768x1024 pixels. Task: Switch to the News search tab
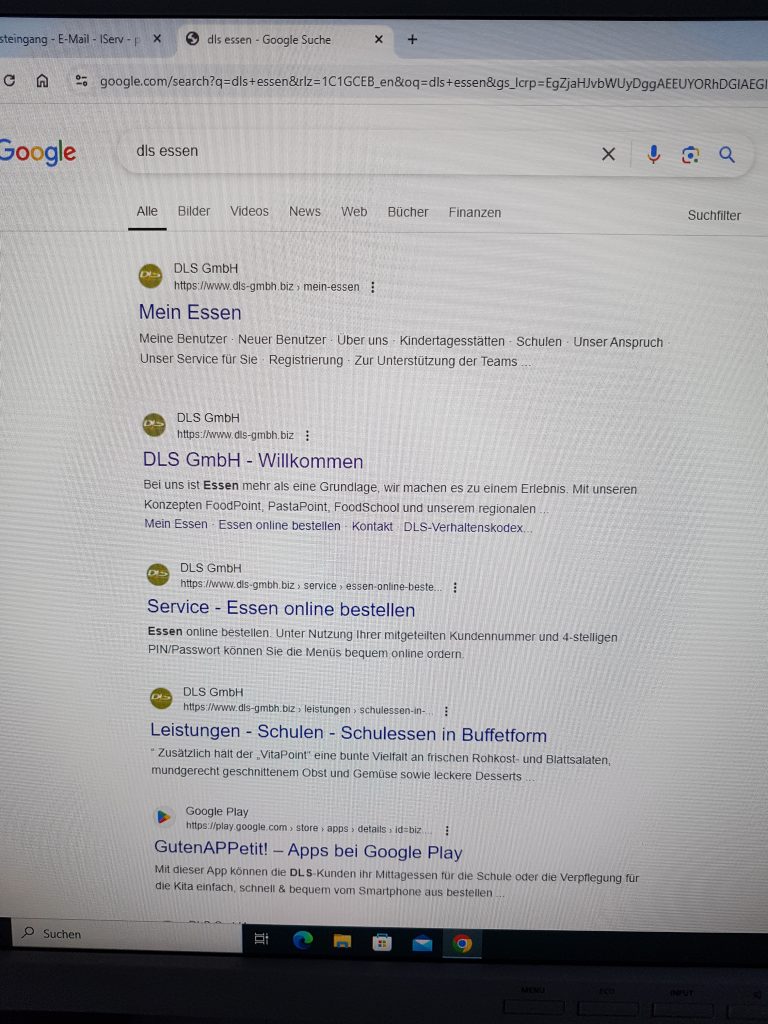(305, 212)
